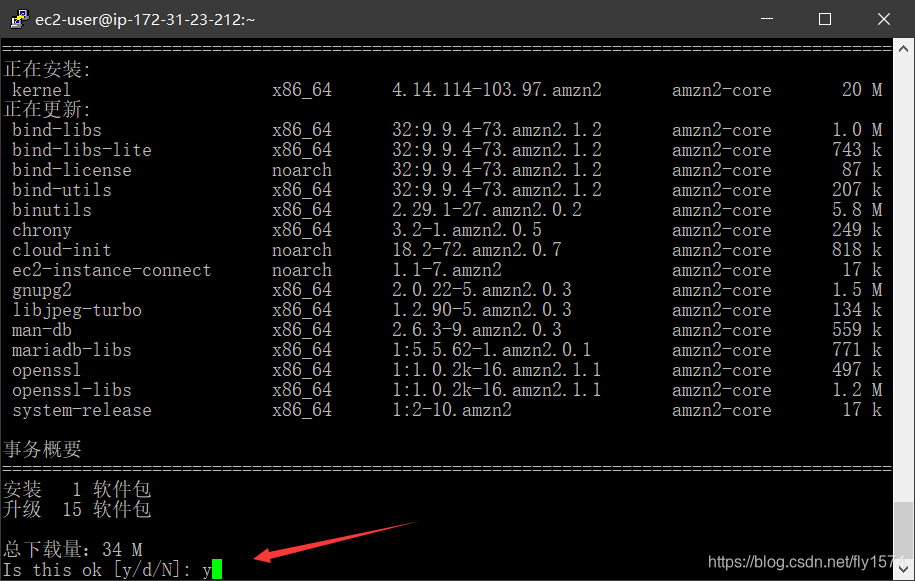915x581 pixels.
Task: Click the 'gnupg2' package name
Action: [41, 290]
